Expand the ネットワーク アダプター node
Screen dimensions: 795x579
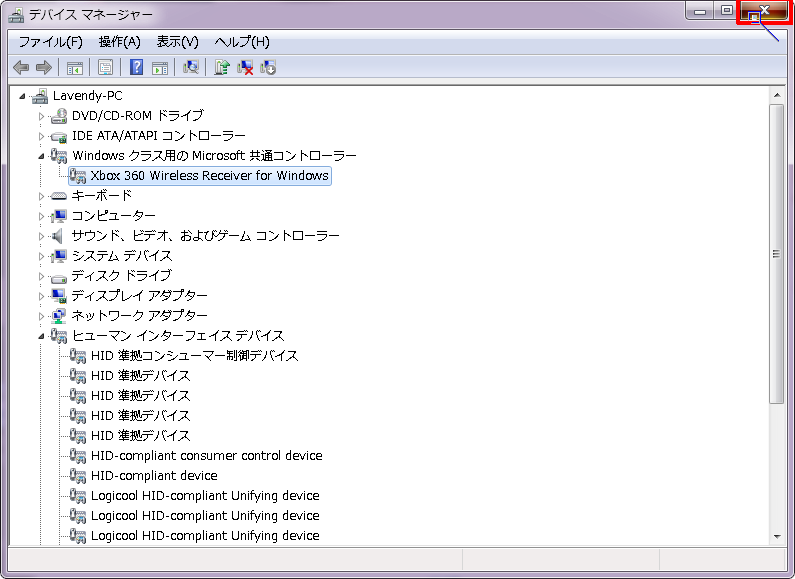click(x=41, y=316)
